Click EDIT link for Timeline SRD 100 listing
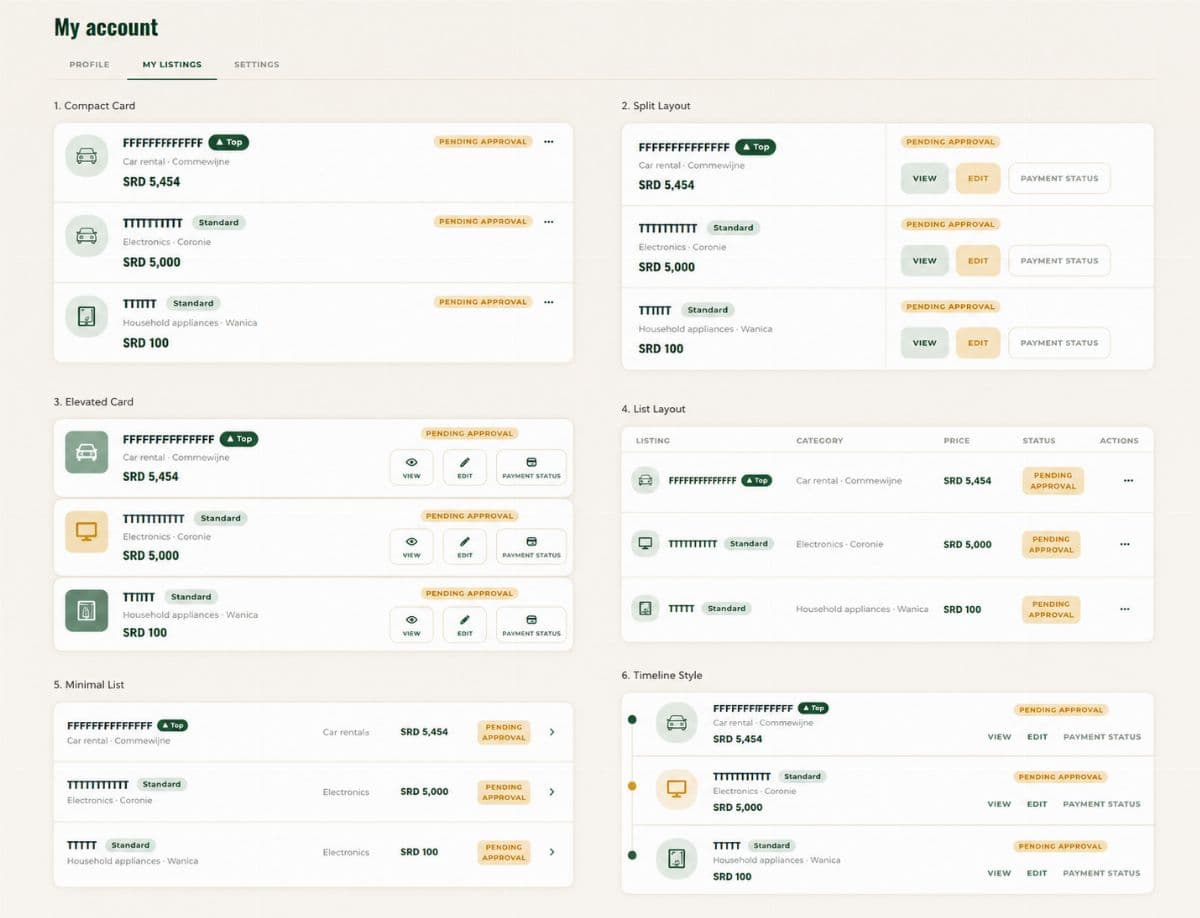 point(1037,873)
